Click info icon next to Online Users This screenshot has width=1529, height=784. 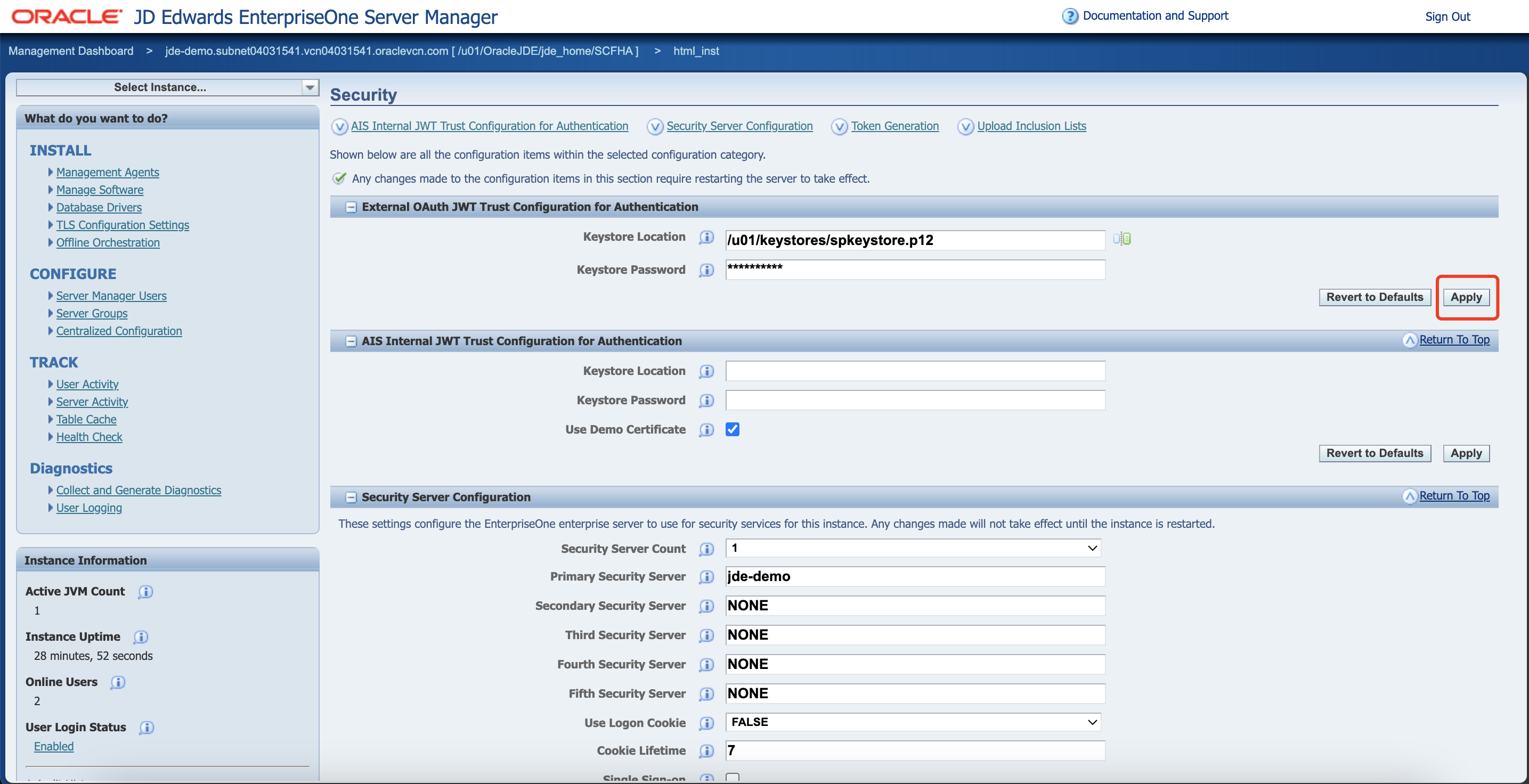click(118, 682)
